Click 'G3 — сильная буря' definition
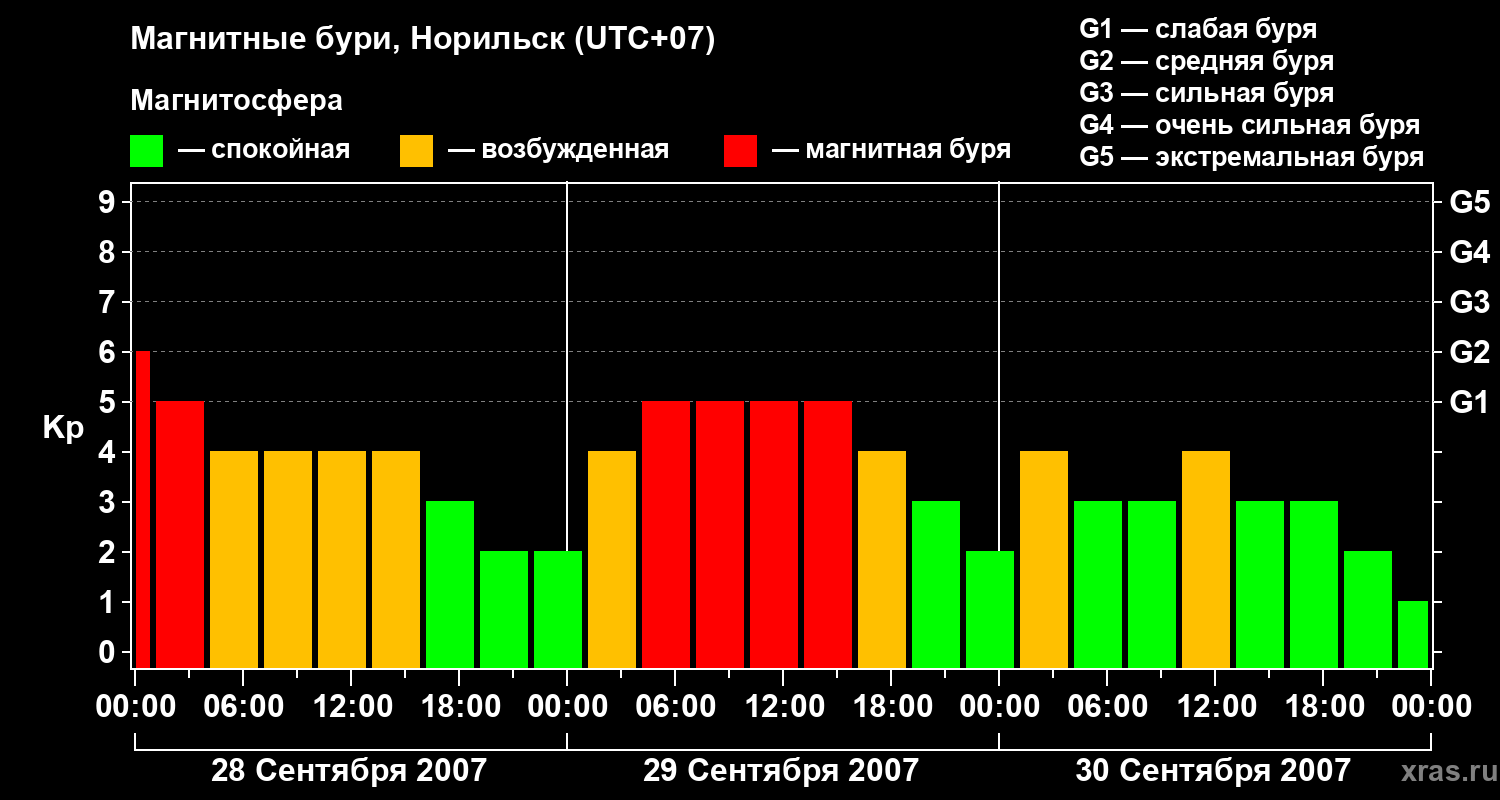 point(1207,93)
